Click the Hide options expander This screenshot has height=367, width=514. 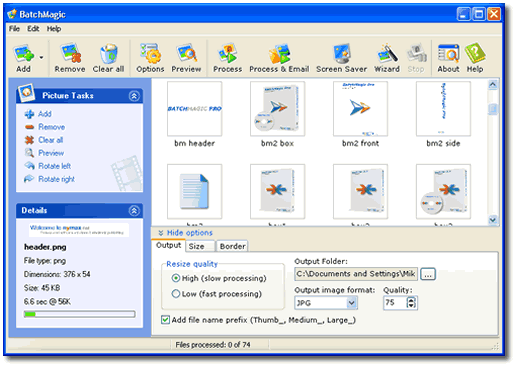click(x=185, y=233)
